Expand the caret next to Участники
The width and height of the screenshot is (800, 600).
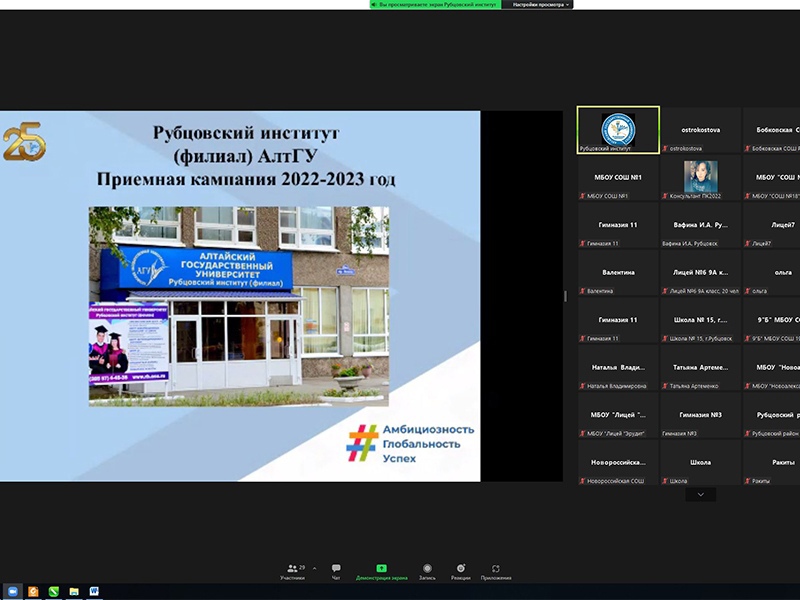(314, 568)
